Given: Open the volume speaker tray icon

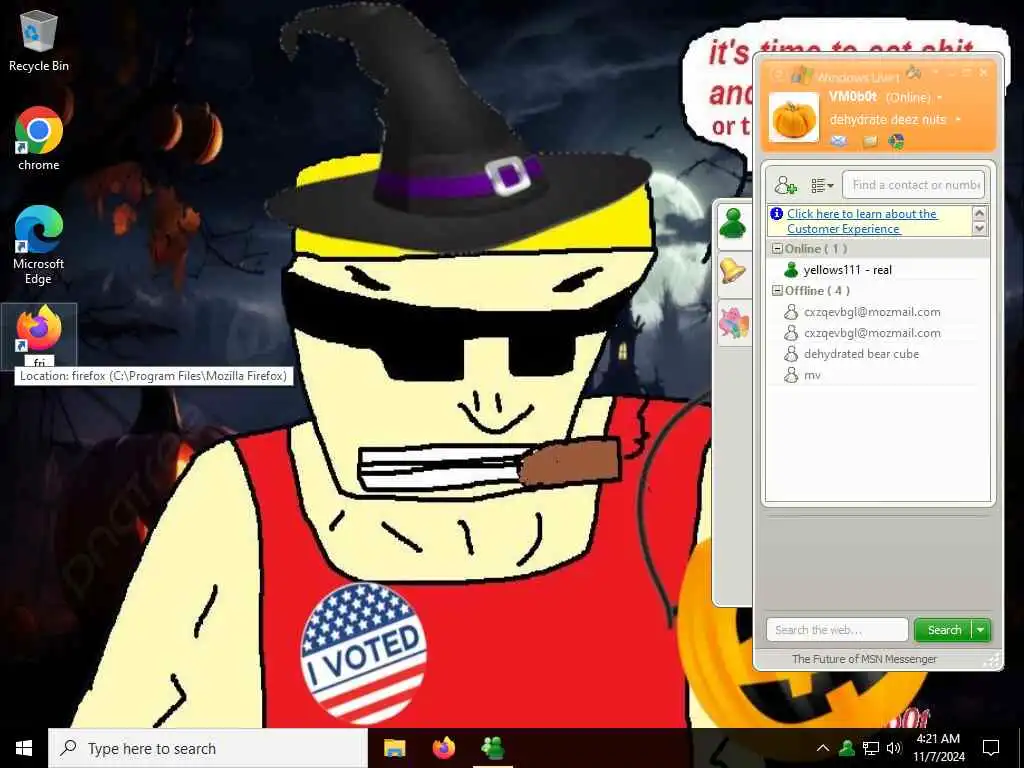Looking at the screenshot, I should pyautogui.click(x=894, y=748).
